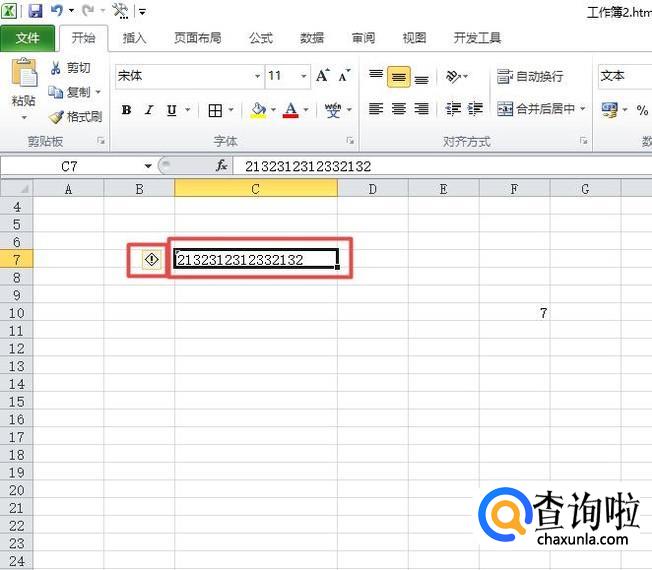Click the percent style icon

pyautogui.click(x=642, y=110)
